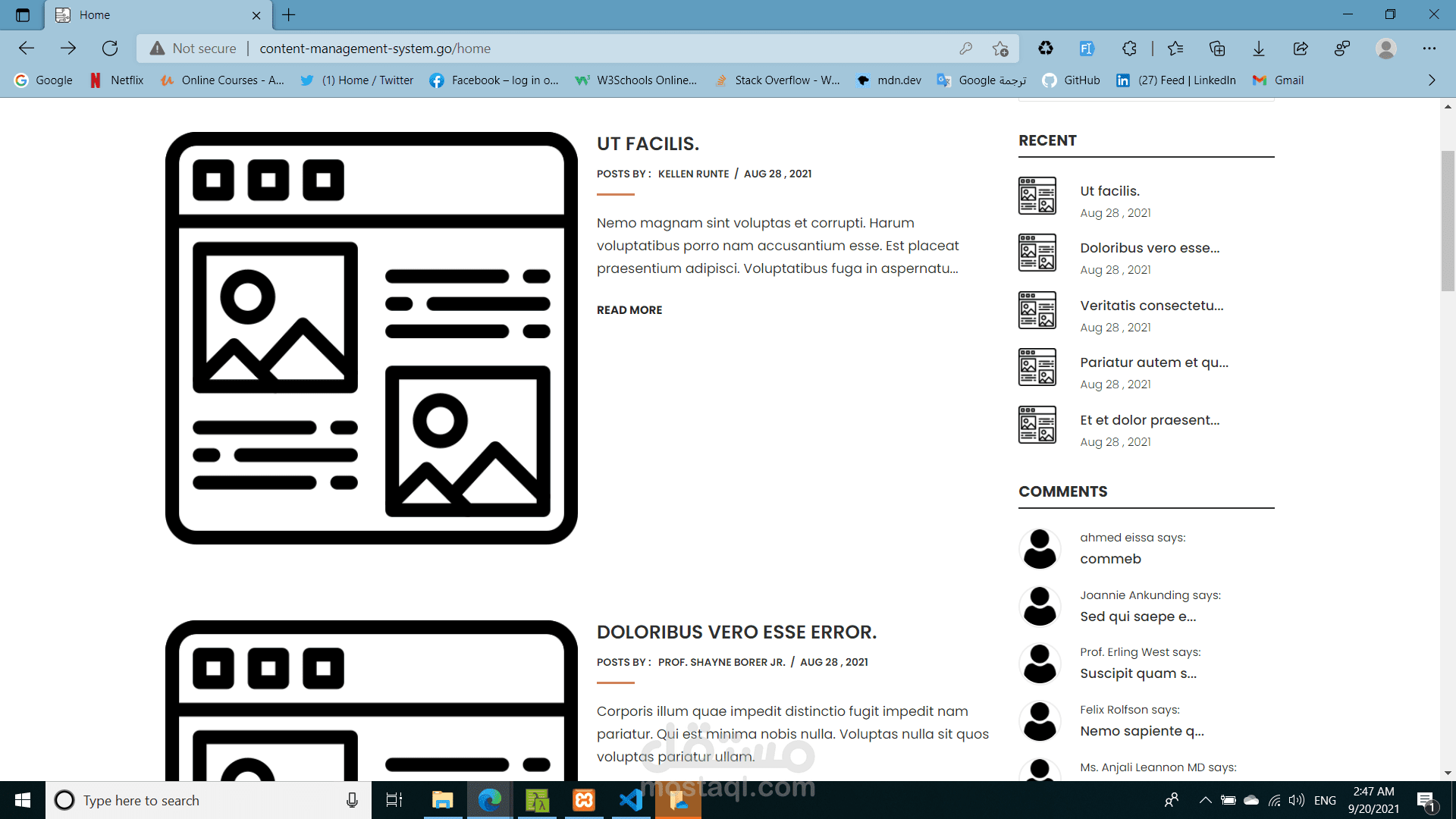
Task: Click the page vertical scrollbar thumb
Action: (x=1448, y=220)
